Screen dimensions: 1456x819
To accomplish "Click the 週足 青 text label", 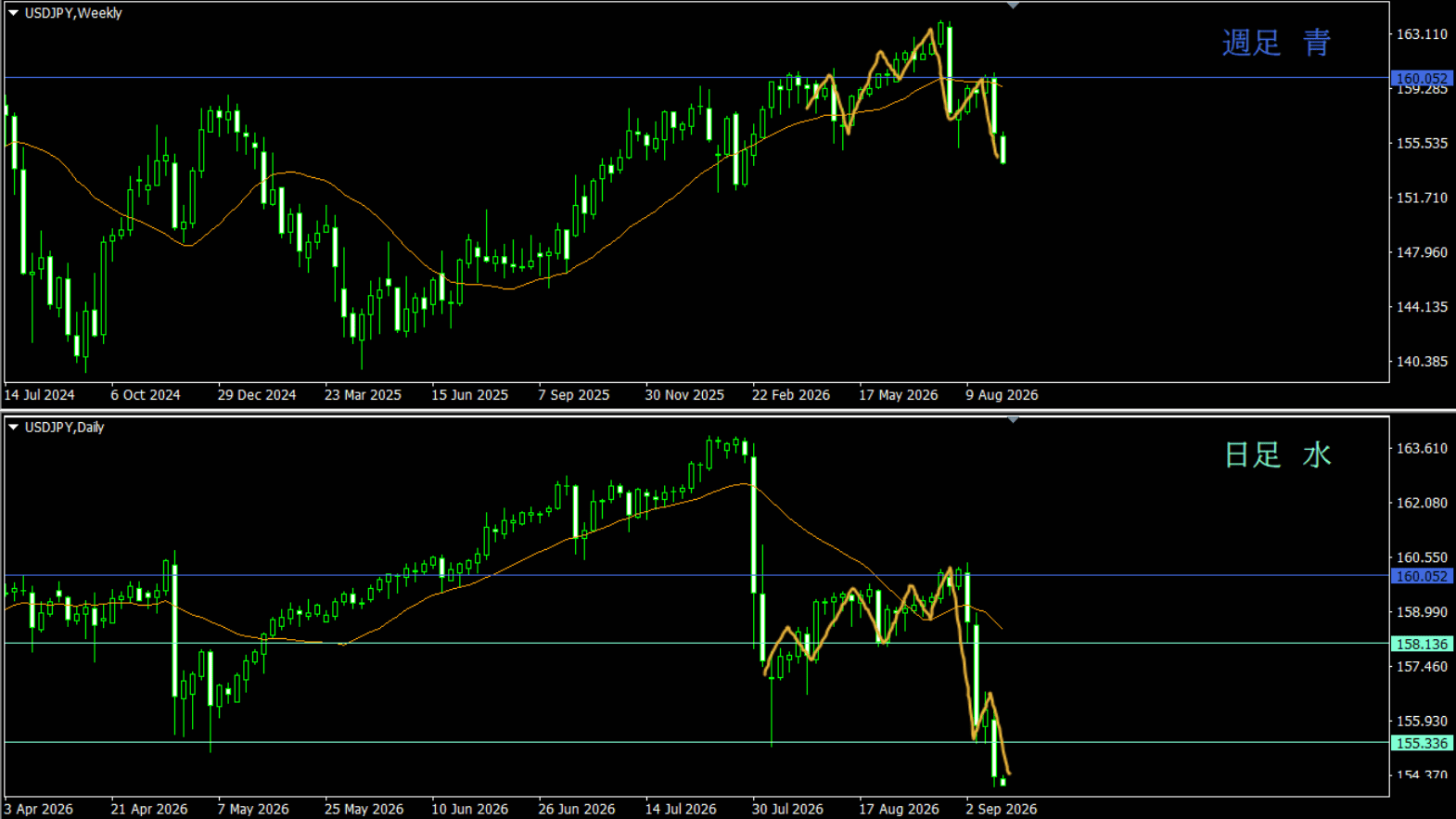I will 1277,43.
